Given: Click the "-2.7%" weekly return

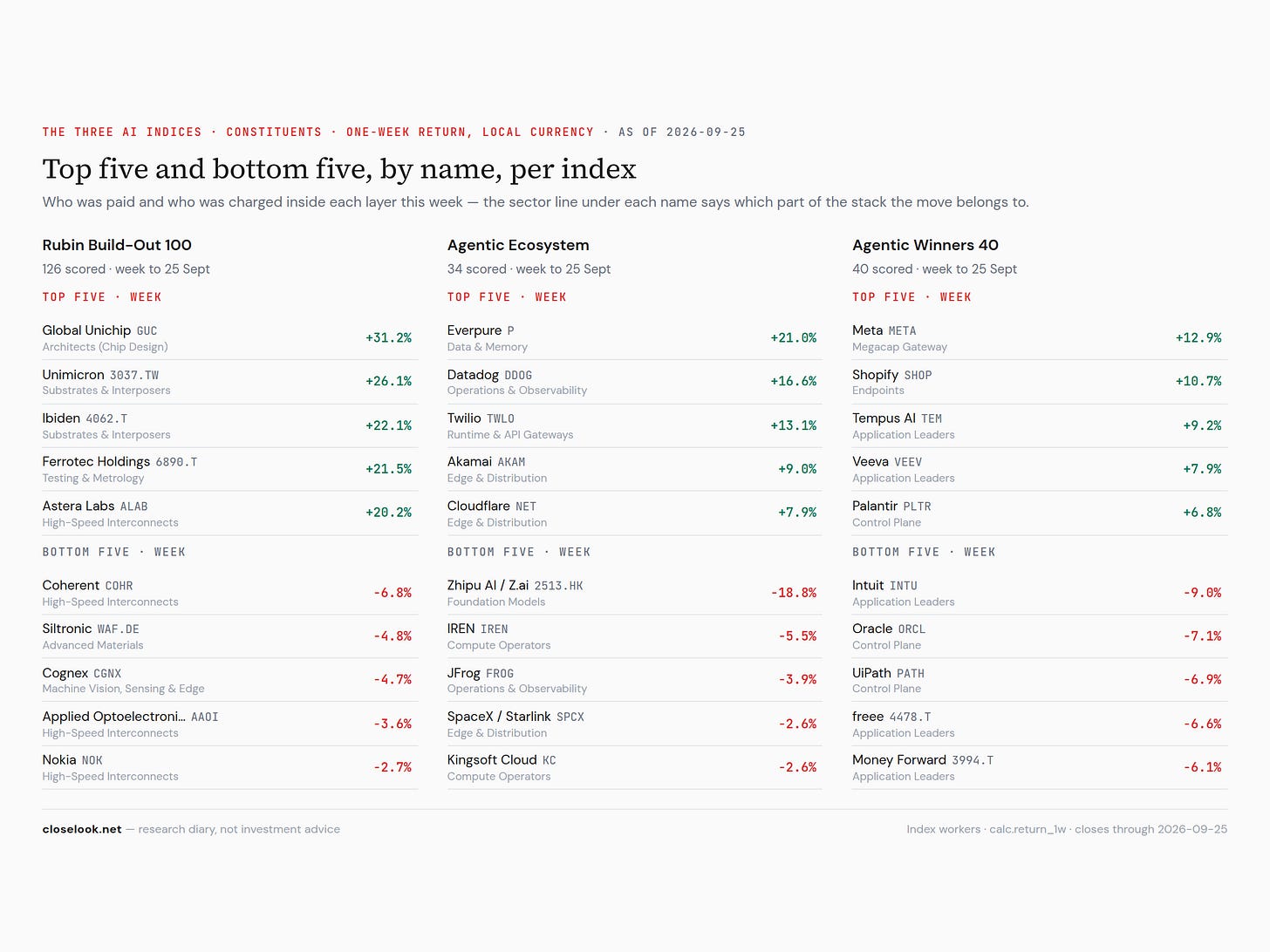Looking at the screenshot, I should (x=393, y=767).
